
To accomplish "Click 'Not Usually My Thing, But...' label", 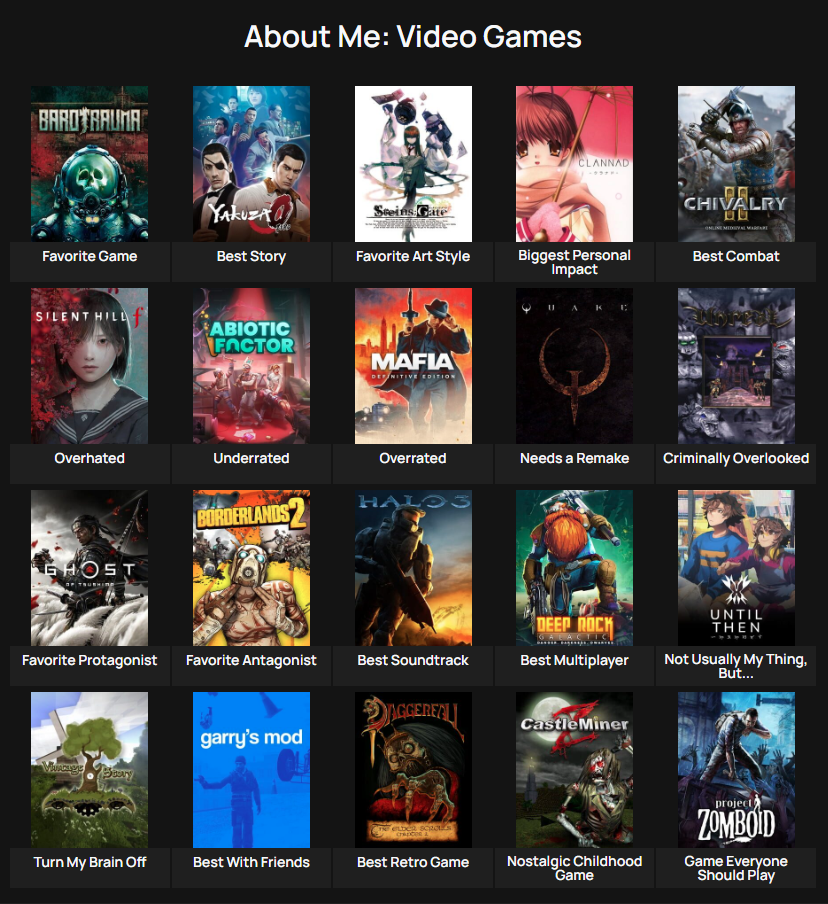I will click(736, 666).
